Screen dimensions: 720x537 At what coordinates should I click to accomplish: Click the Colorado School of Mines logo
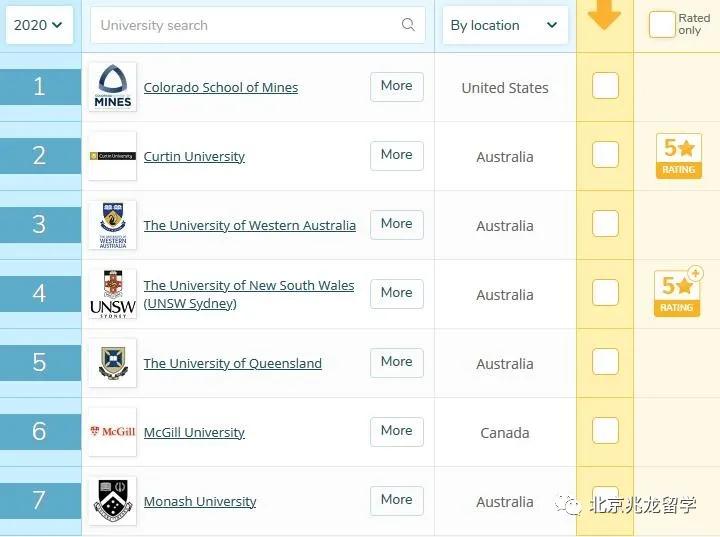pos(112,87)
